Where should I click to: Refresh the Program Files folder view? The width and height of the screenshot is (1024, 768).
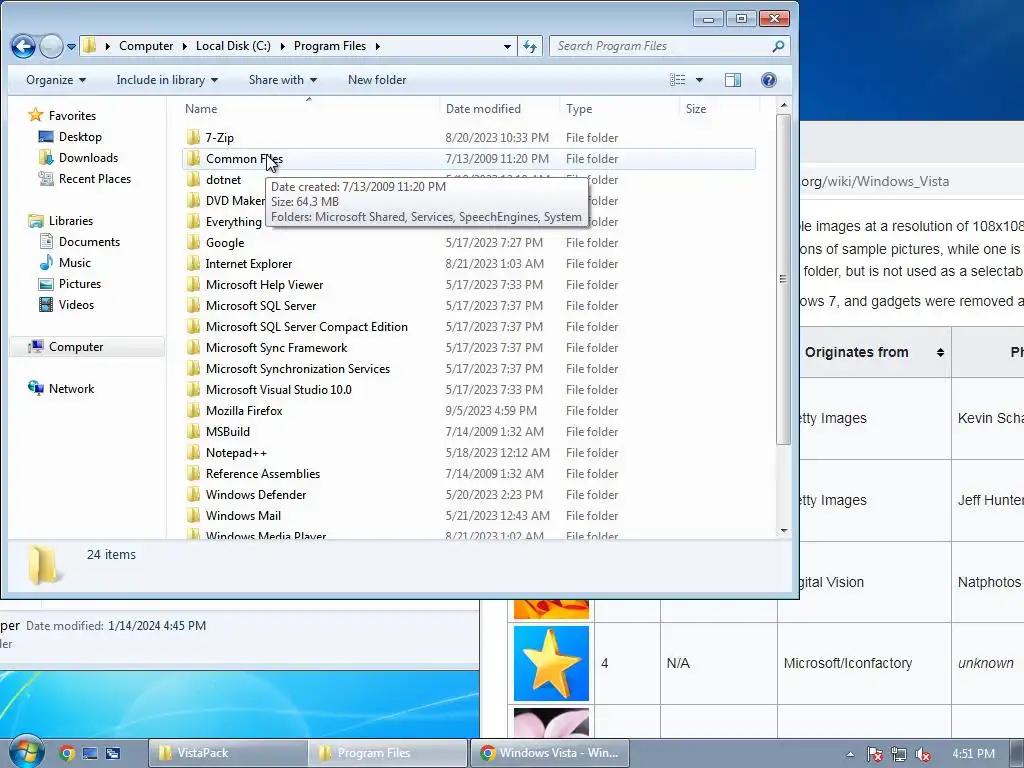click(x=530, y=46)
